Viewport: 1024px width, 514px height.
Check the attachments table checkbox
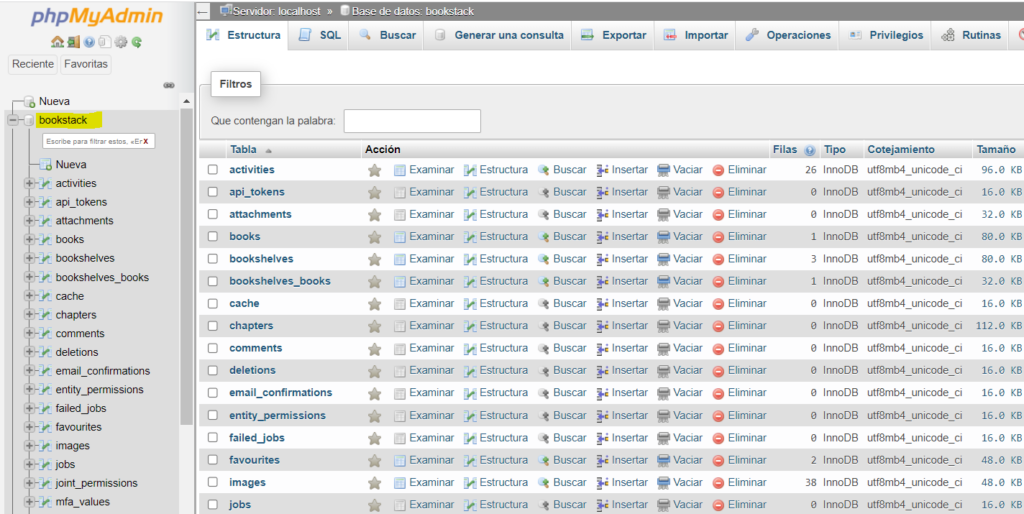pyautogui.click(x=213, y=214)
